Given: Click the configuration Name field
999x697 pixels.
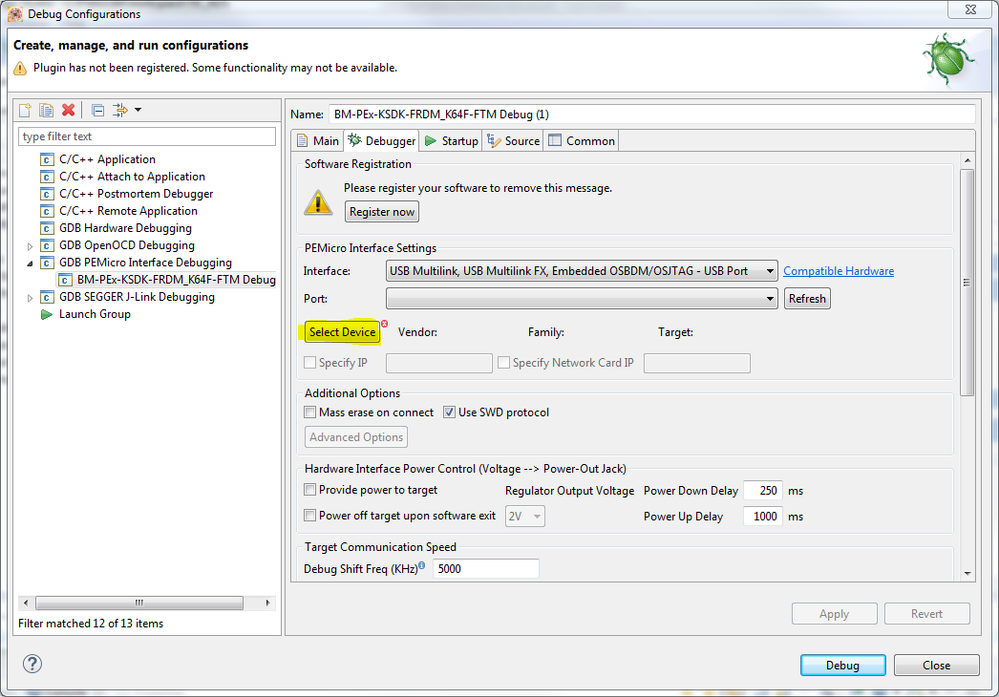Looking at the screenshot, I should point(652,114).
